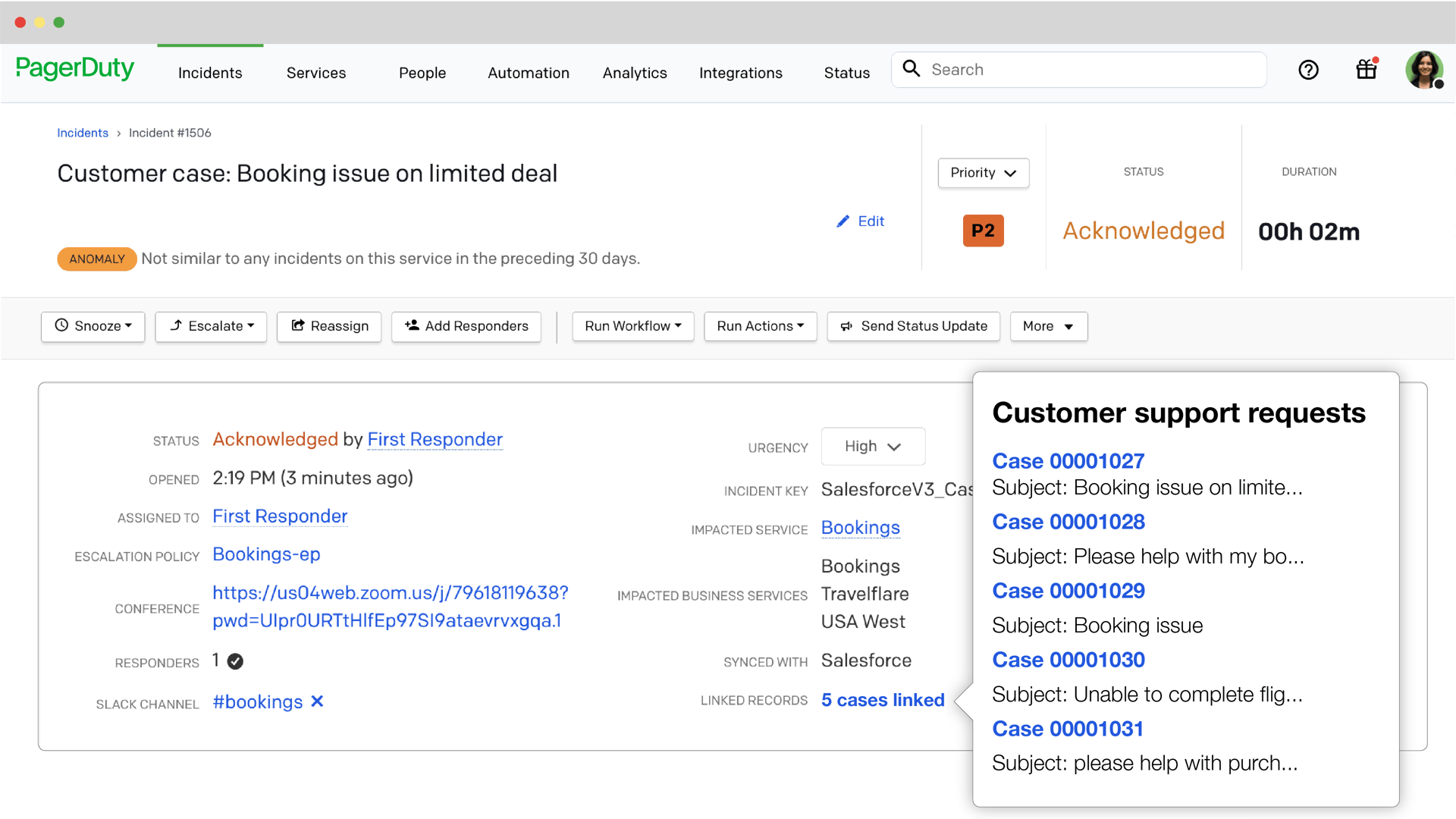Open the Priority dropdown
The width and height of the screenshot is (1456, 819).
[983, 173]
